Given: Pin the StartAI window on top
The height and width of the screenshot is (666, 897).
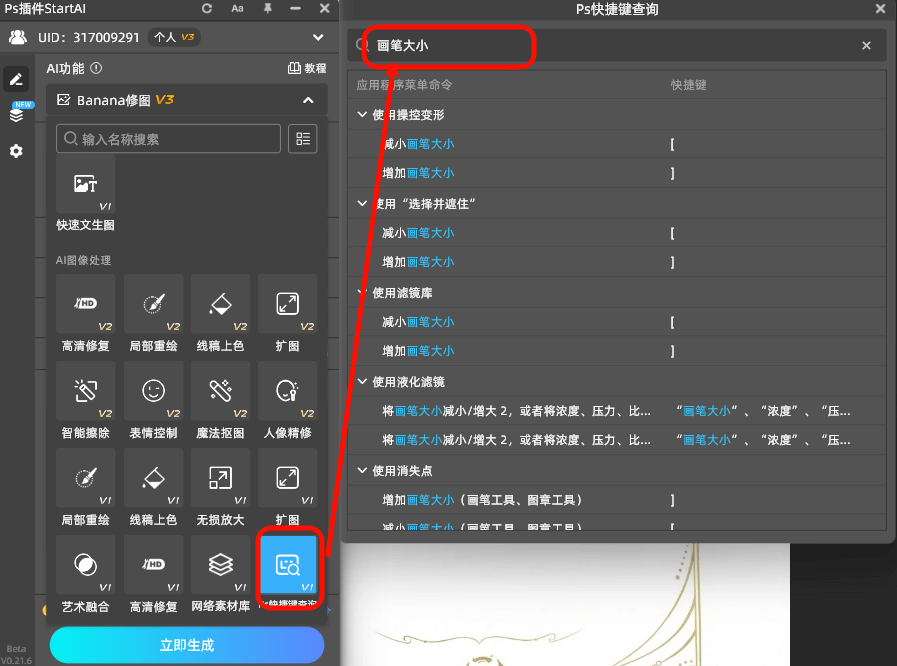Looking at the screenshot, I should point(267,9).
